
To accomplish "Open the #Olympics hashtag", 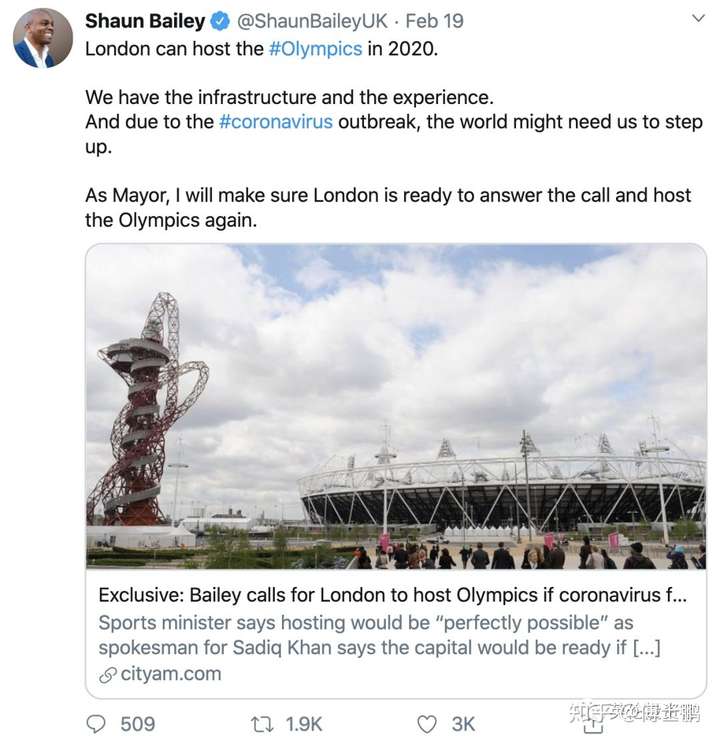I will tap(315, 48).
